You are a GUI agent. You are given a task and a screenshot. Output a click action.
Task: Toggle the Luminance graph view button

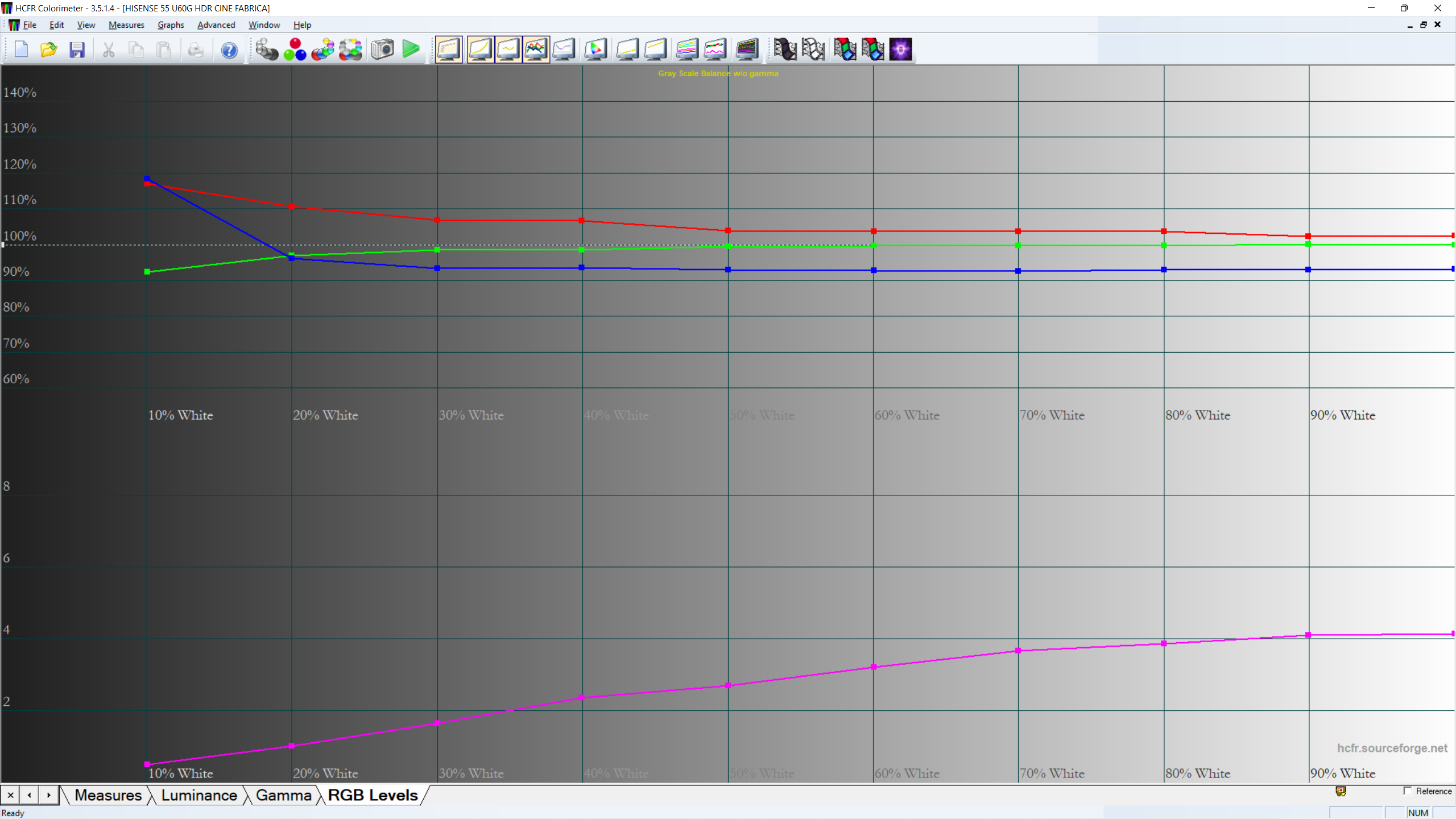(480, 49)
